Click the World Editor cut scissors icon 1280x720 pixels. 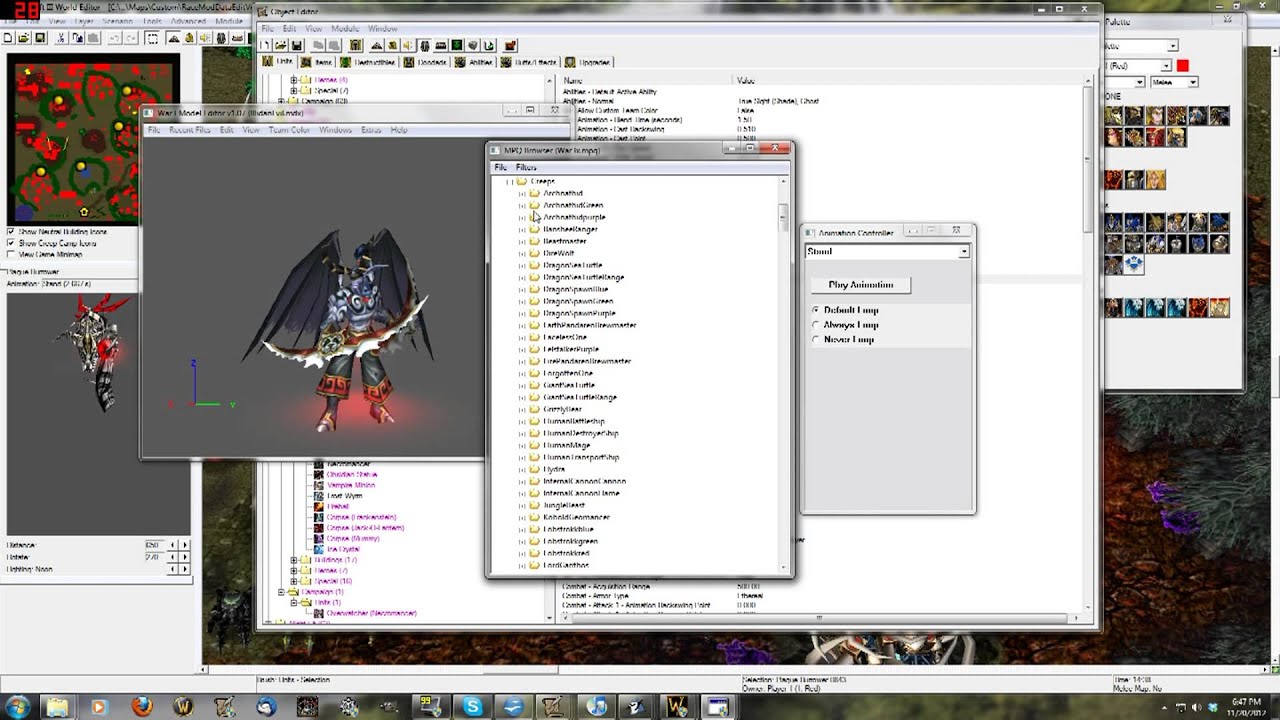61,38
